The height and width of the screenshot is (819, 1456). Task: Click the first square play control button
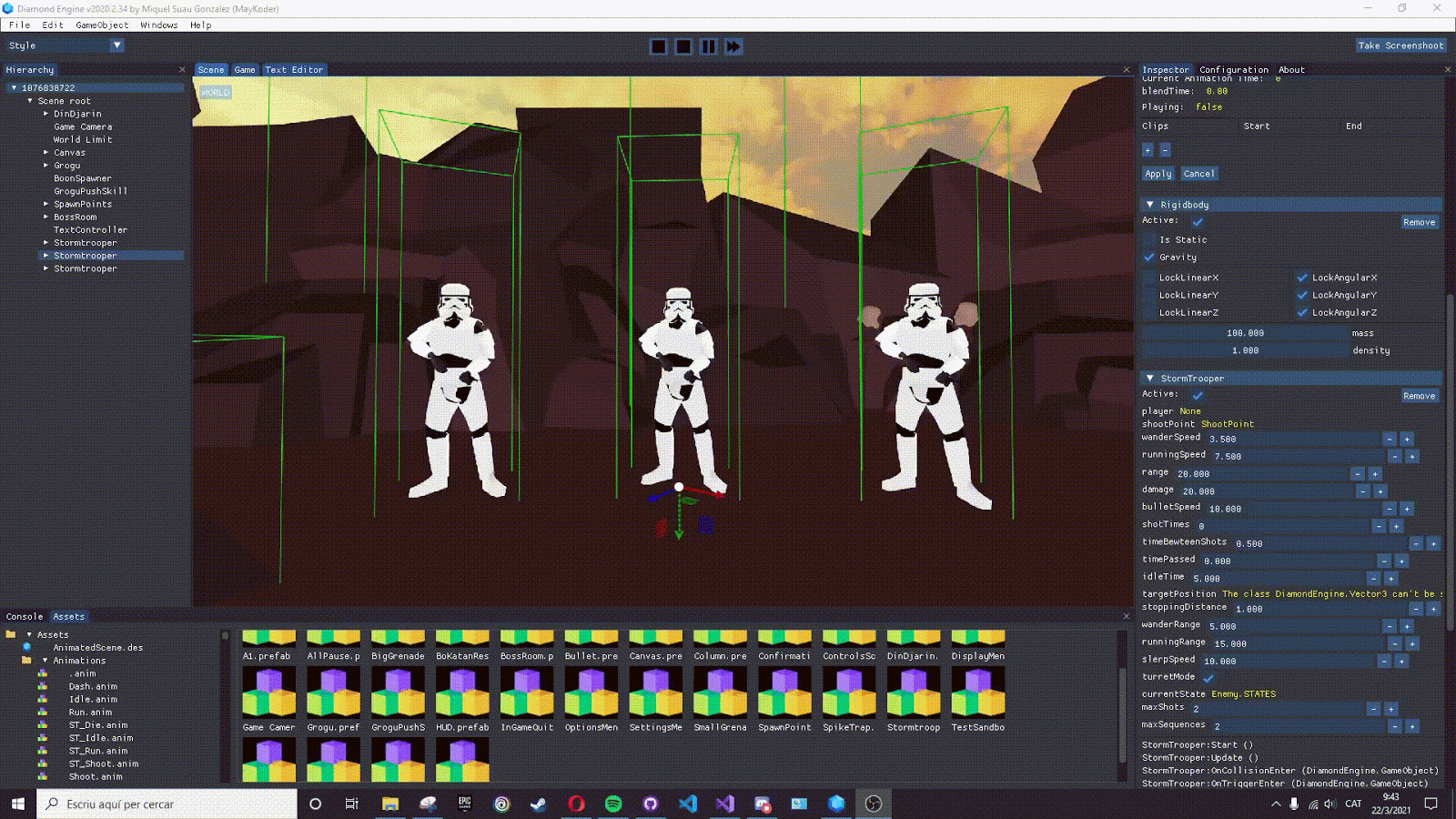point(659,46)
